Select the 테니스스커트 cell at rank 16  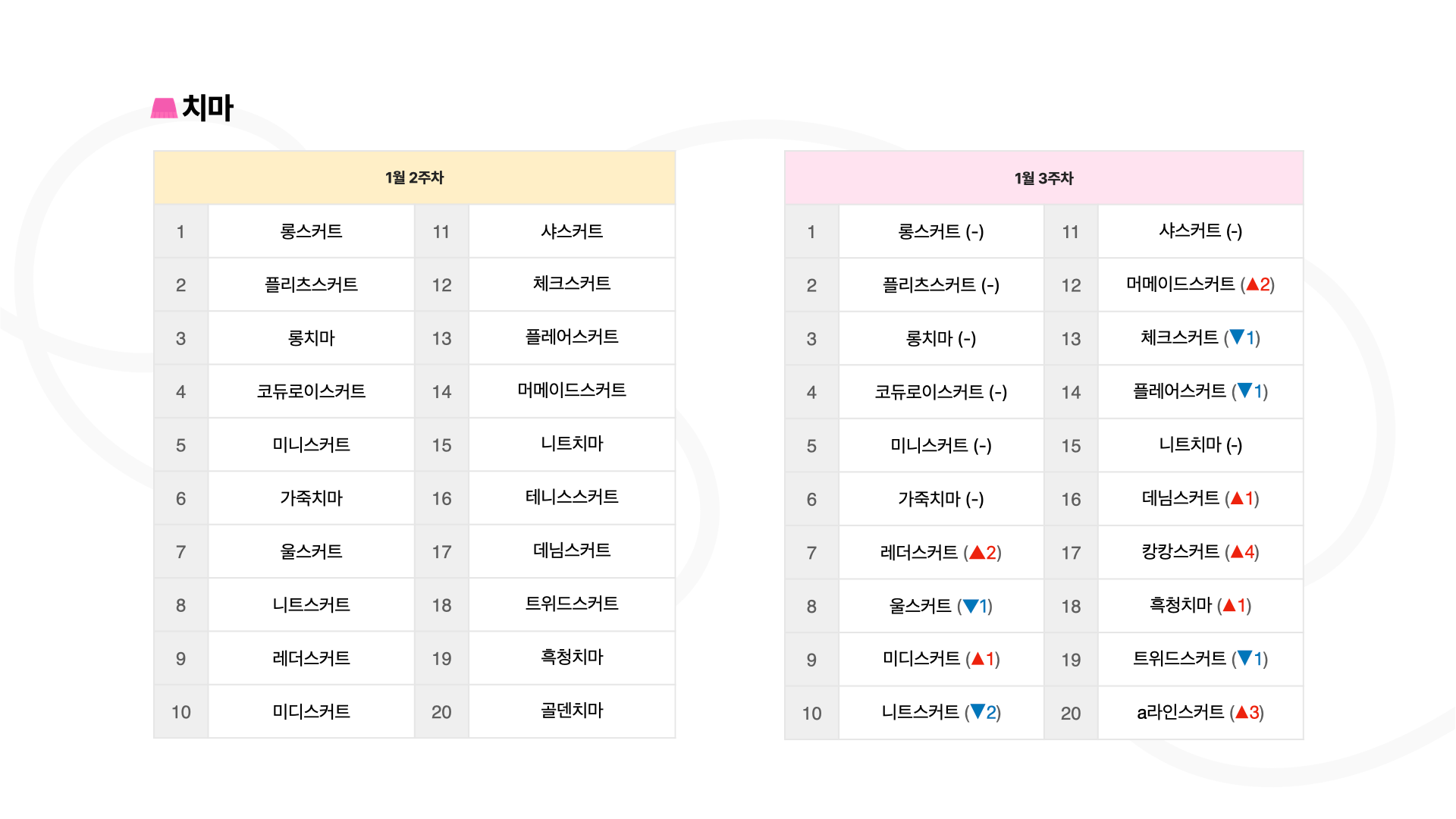coord(572,497)
